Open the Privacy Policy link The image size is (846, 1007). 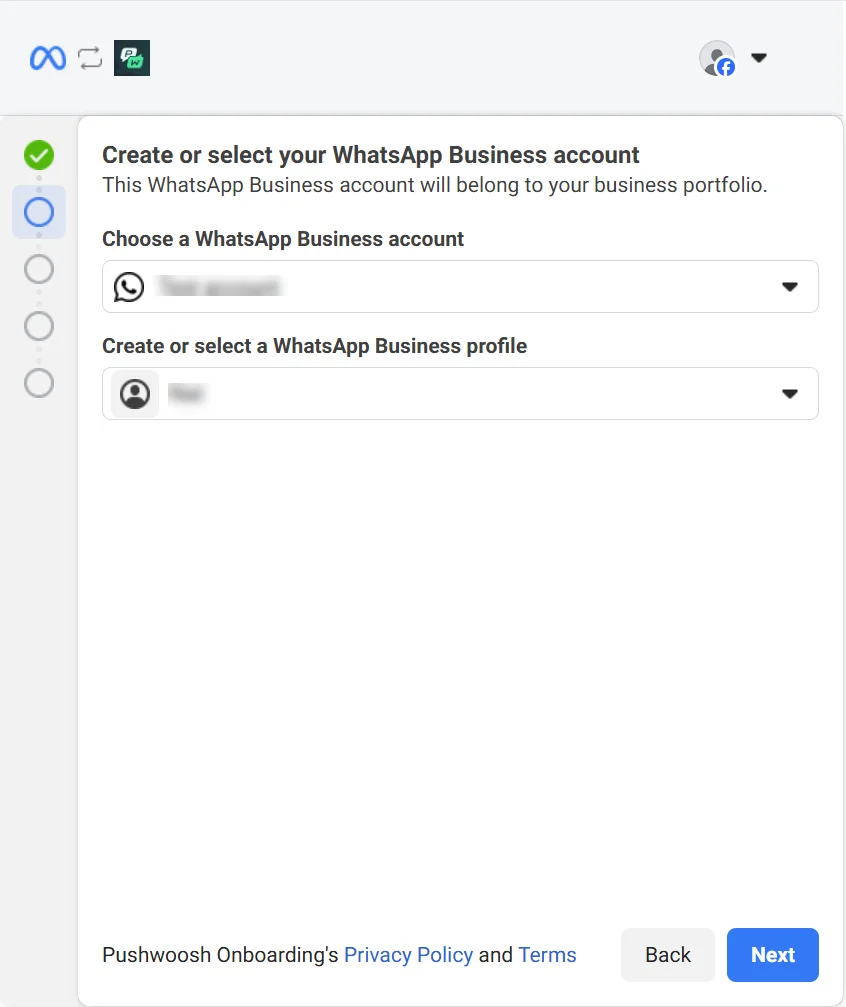408,955
